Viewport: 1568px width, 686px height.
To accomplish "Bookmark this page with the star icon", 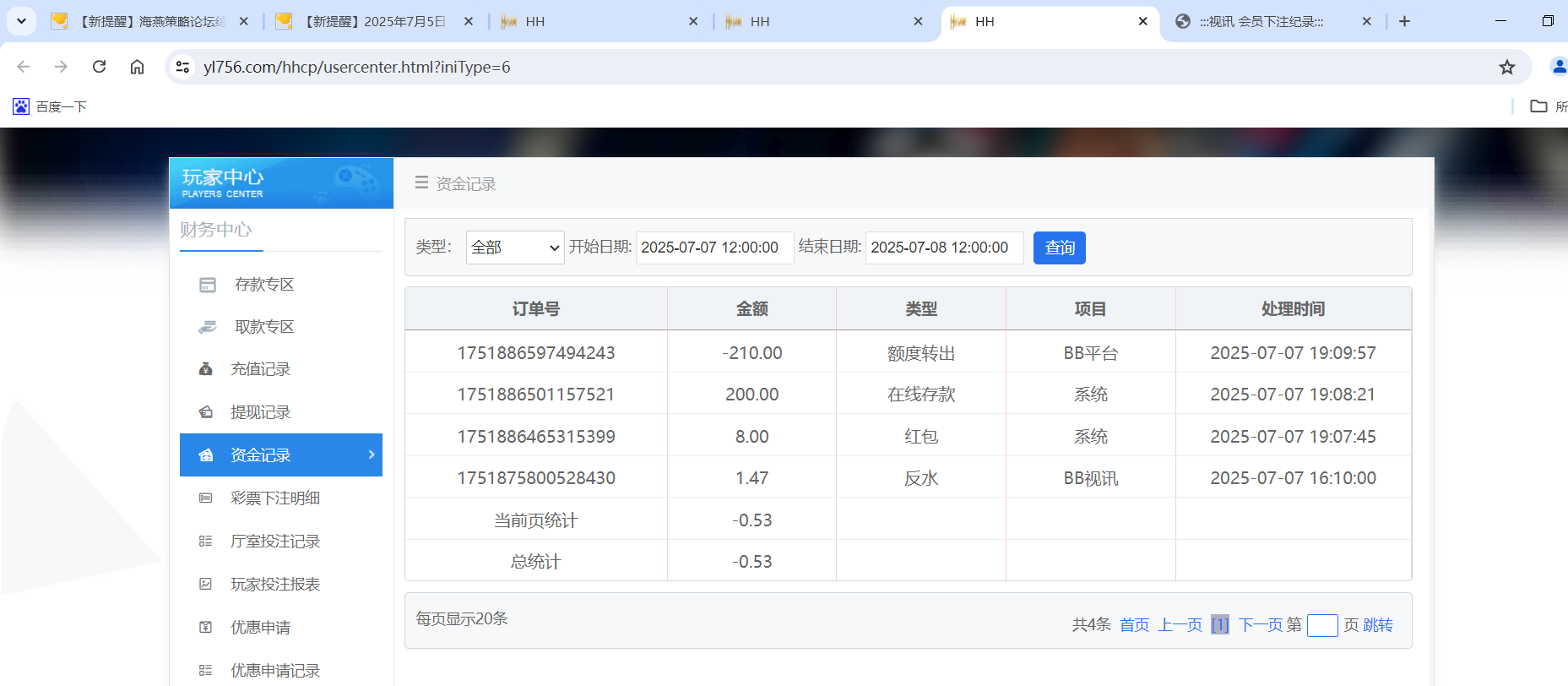I will tap(1506, 68).
